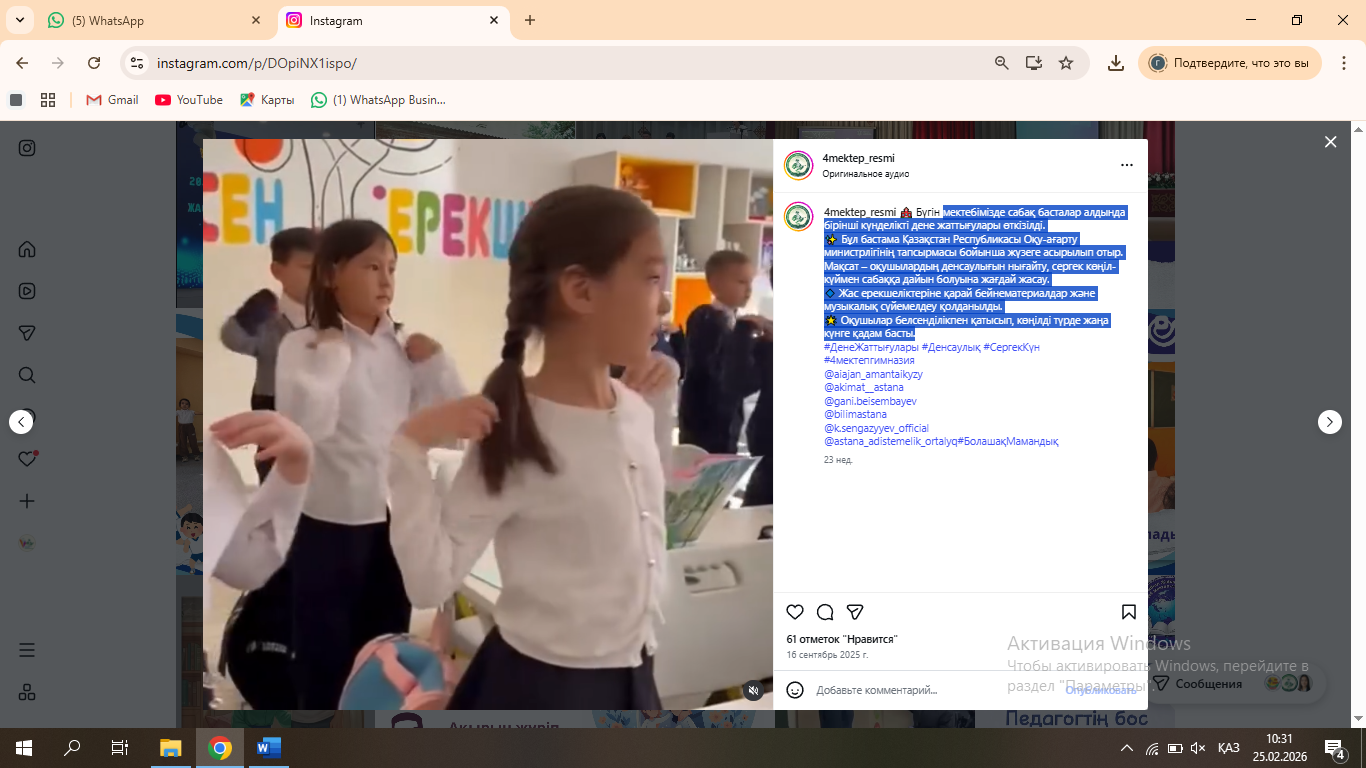Open Instagram home in the sidebar
The image size is (1366, 768).
click(27, 249)
